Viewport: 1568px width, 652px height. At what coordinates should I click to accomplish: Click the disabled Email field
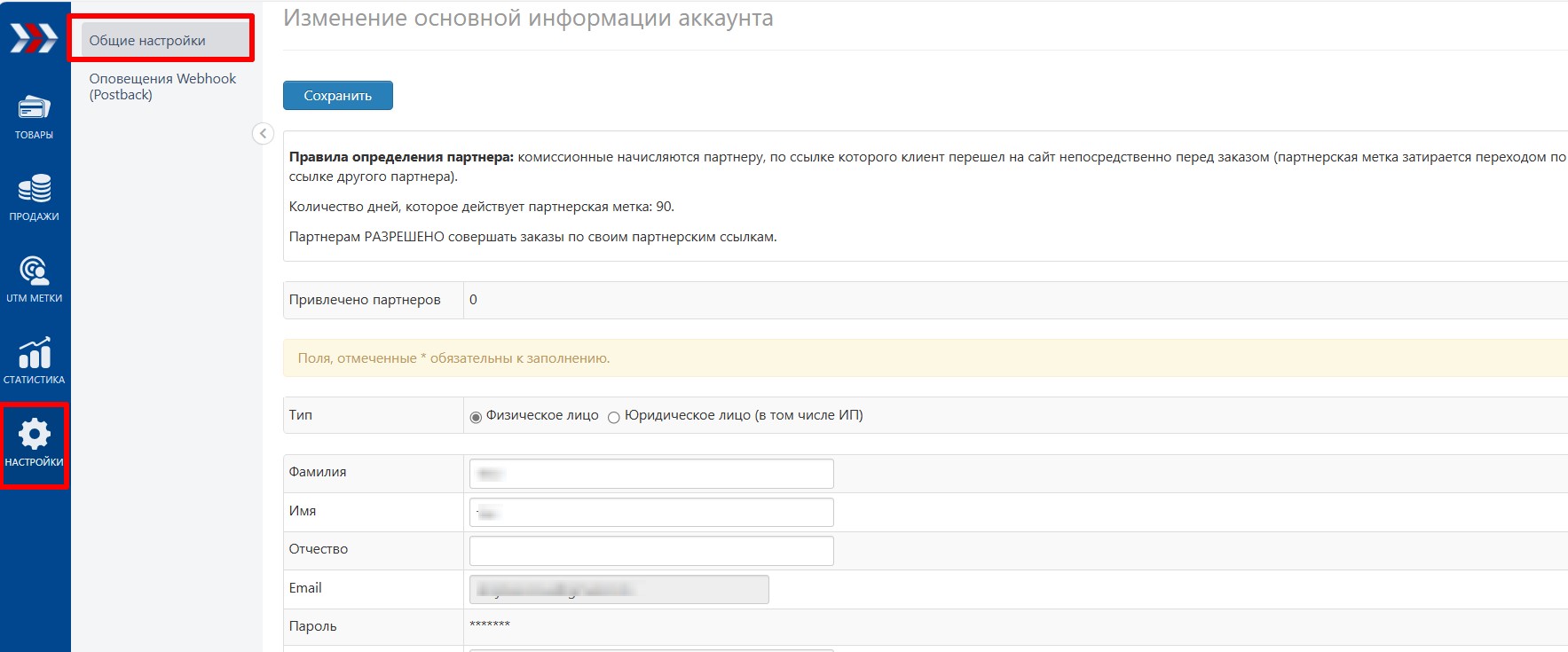[619, 589]
